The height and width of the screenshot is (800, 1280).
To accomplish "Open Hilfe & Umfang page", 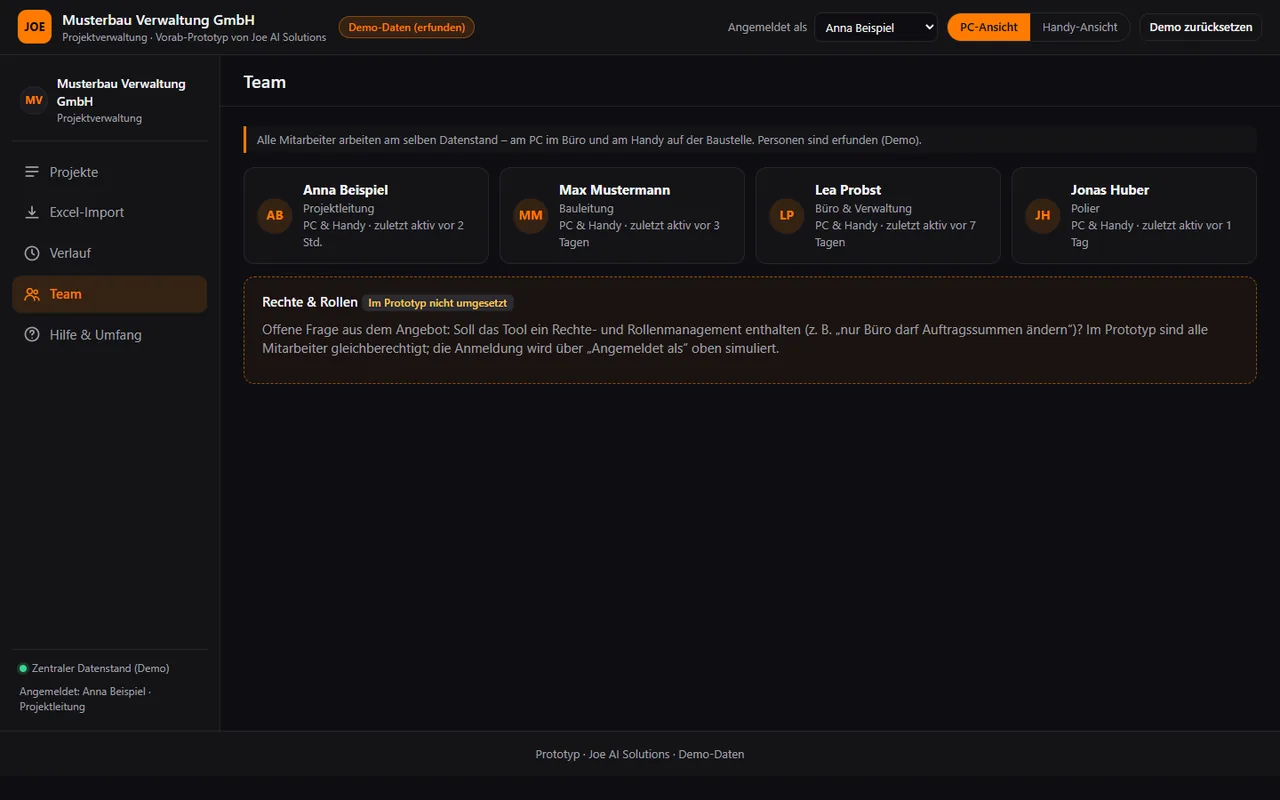I will pyautogui.click(x=110, y=335).
